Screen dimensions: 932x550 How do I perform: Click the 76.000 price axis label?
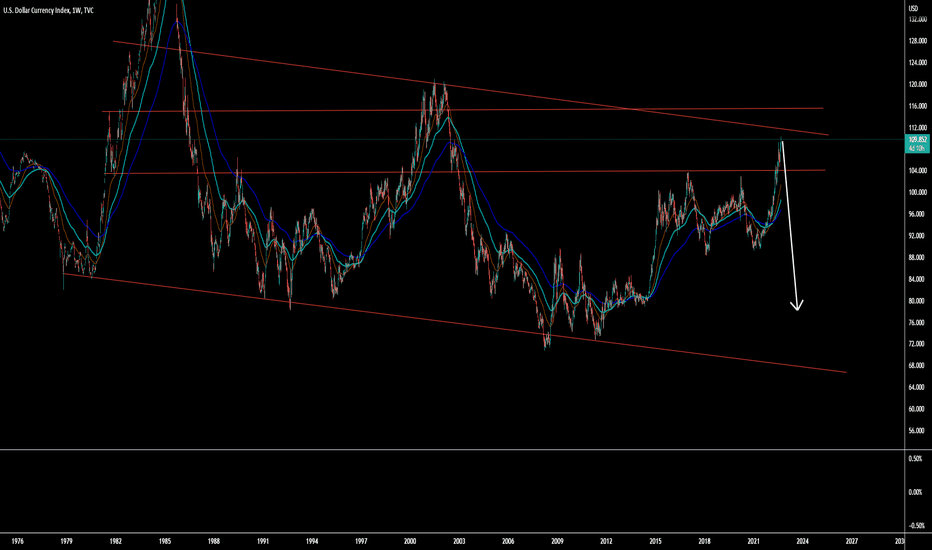916,322
